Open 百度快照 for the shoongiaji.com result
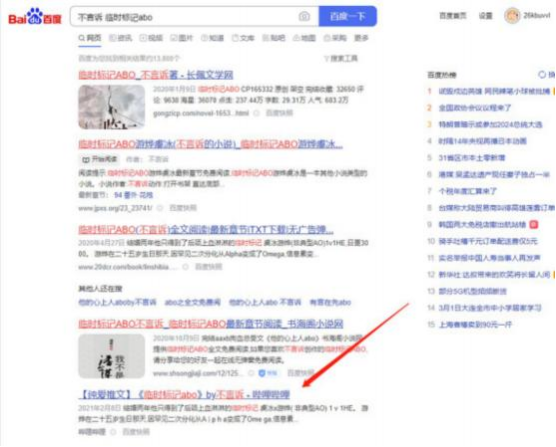 point(300,373)
